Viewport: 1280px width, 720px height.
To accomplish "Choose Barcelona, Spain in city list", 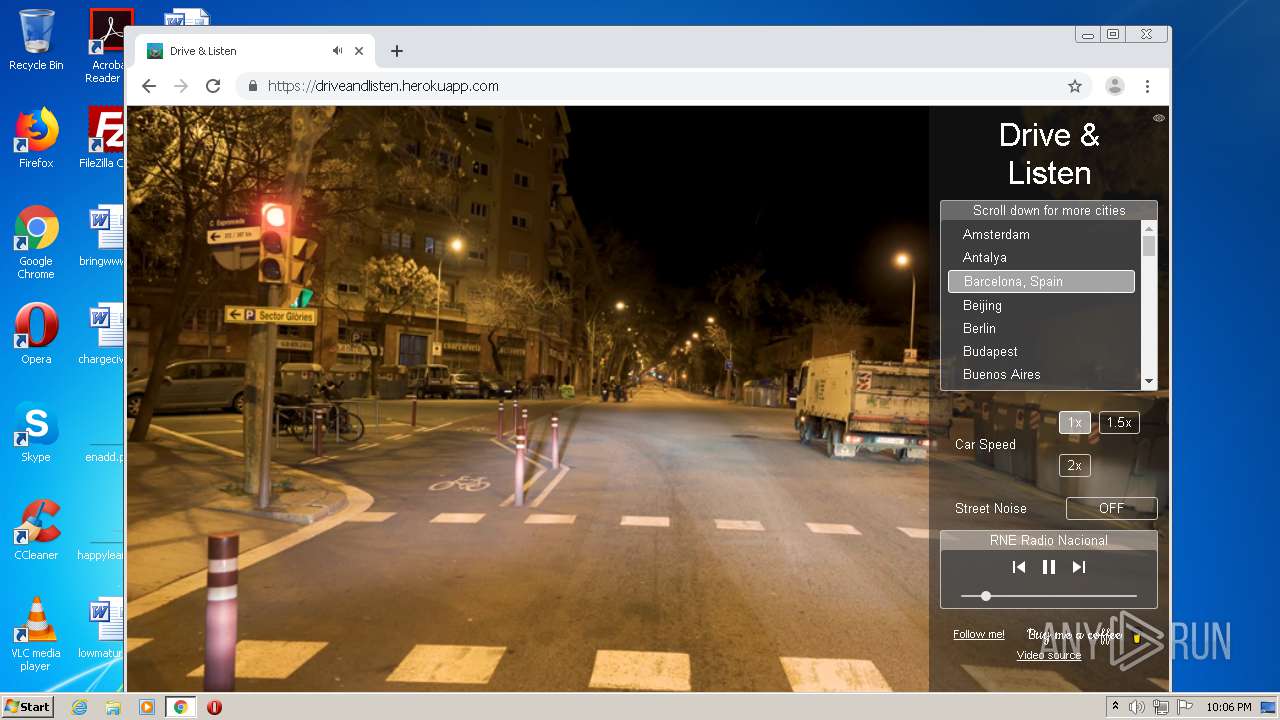I will [1041, 281].
